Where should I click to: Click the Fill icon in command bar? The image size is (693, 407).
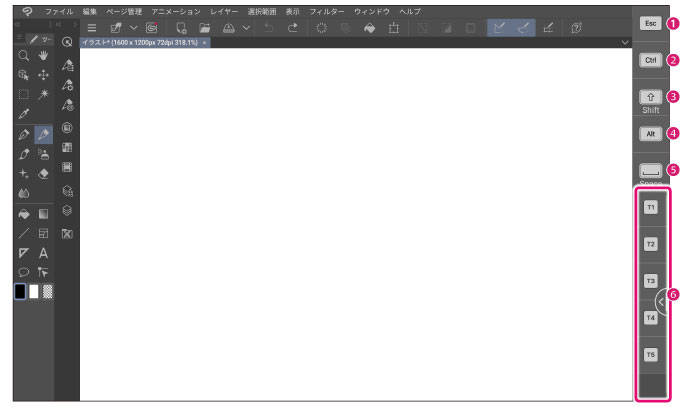point(369,28)
